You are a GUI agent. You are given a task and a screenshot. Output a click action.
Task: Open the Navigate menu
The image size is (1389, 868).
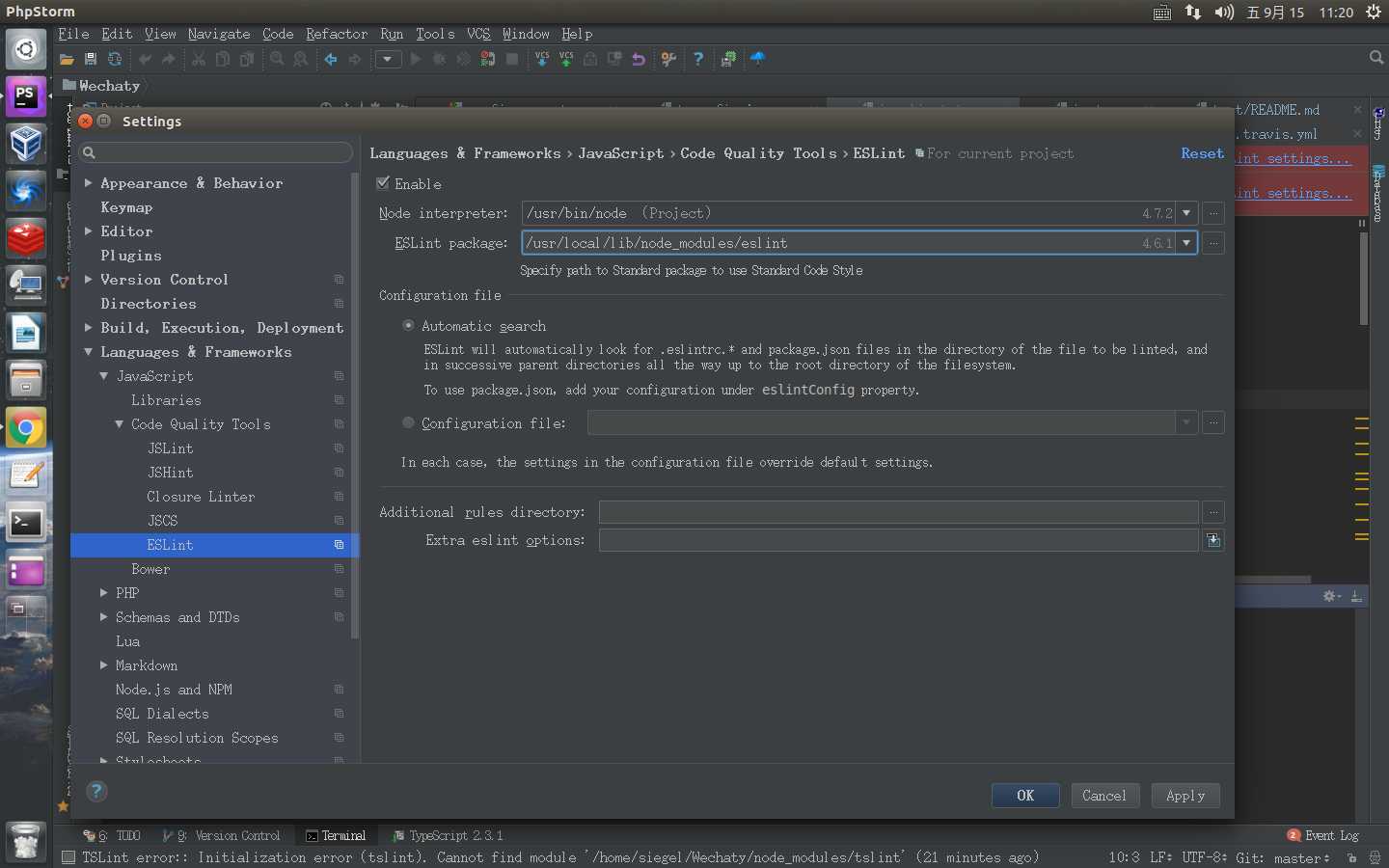(219, 34)
